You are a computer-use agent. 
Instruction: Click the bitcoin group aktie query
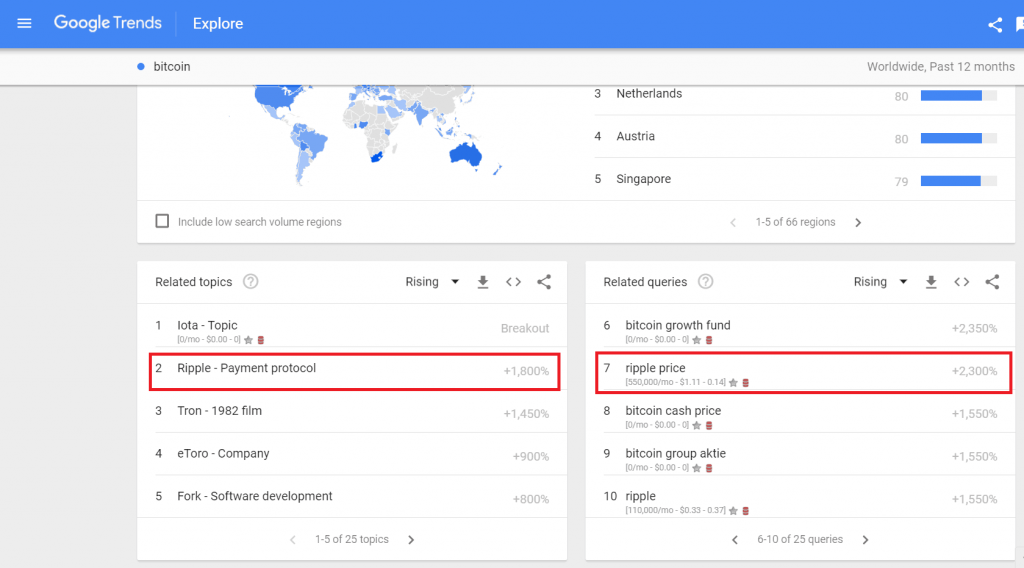[x=675, y=454]
